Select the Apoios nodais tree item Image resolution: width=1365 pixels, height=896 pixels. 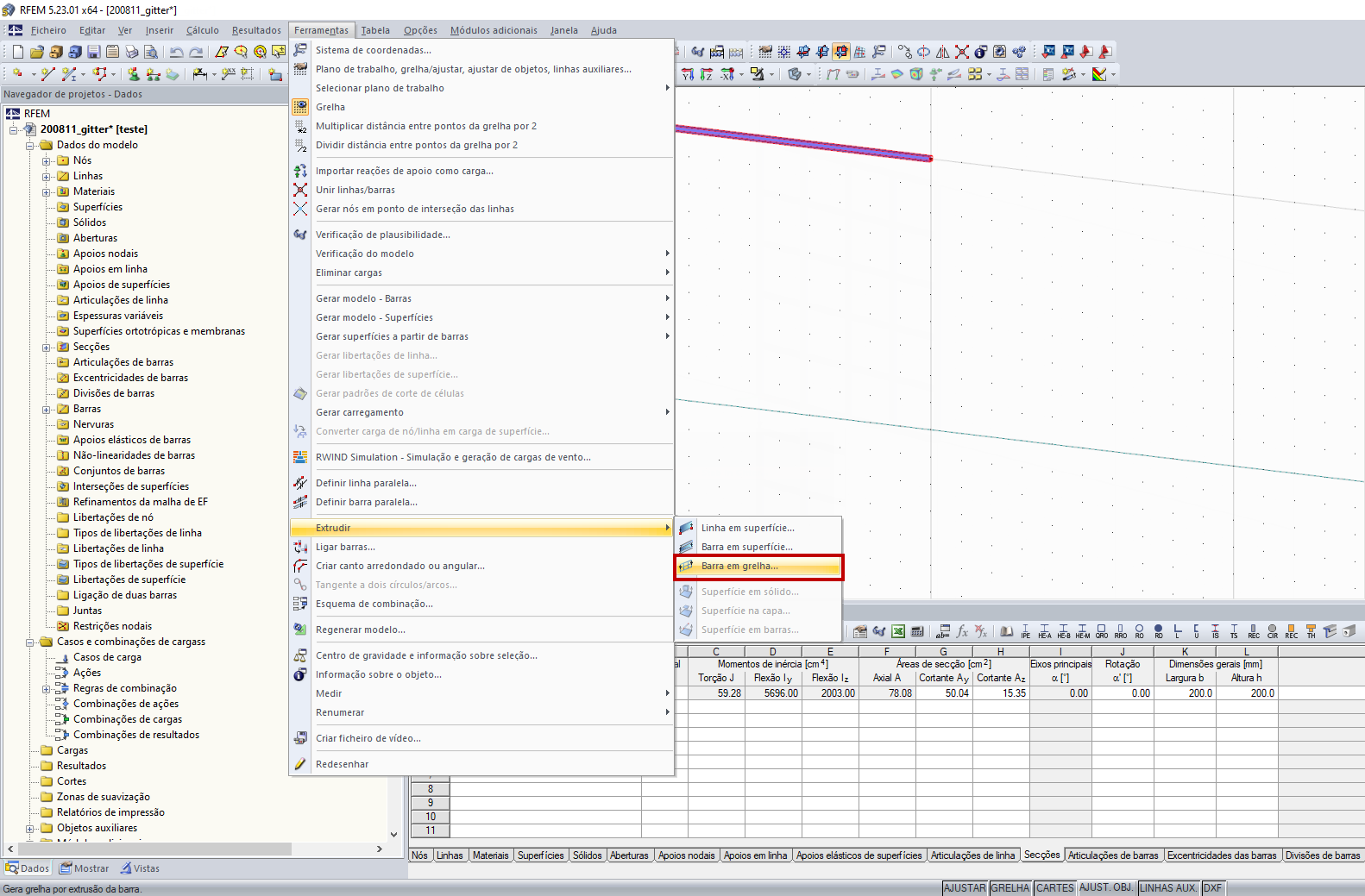tap(105, 254)
